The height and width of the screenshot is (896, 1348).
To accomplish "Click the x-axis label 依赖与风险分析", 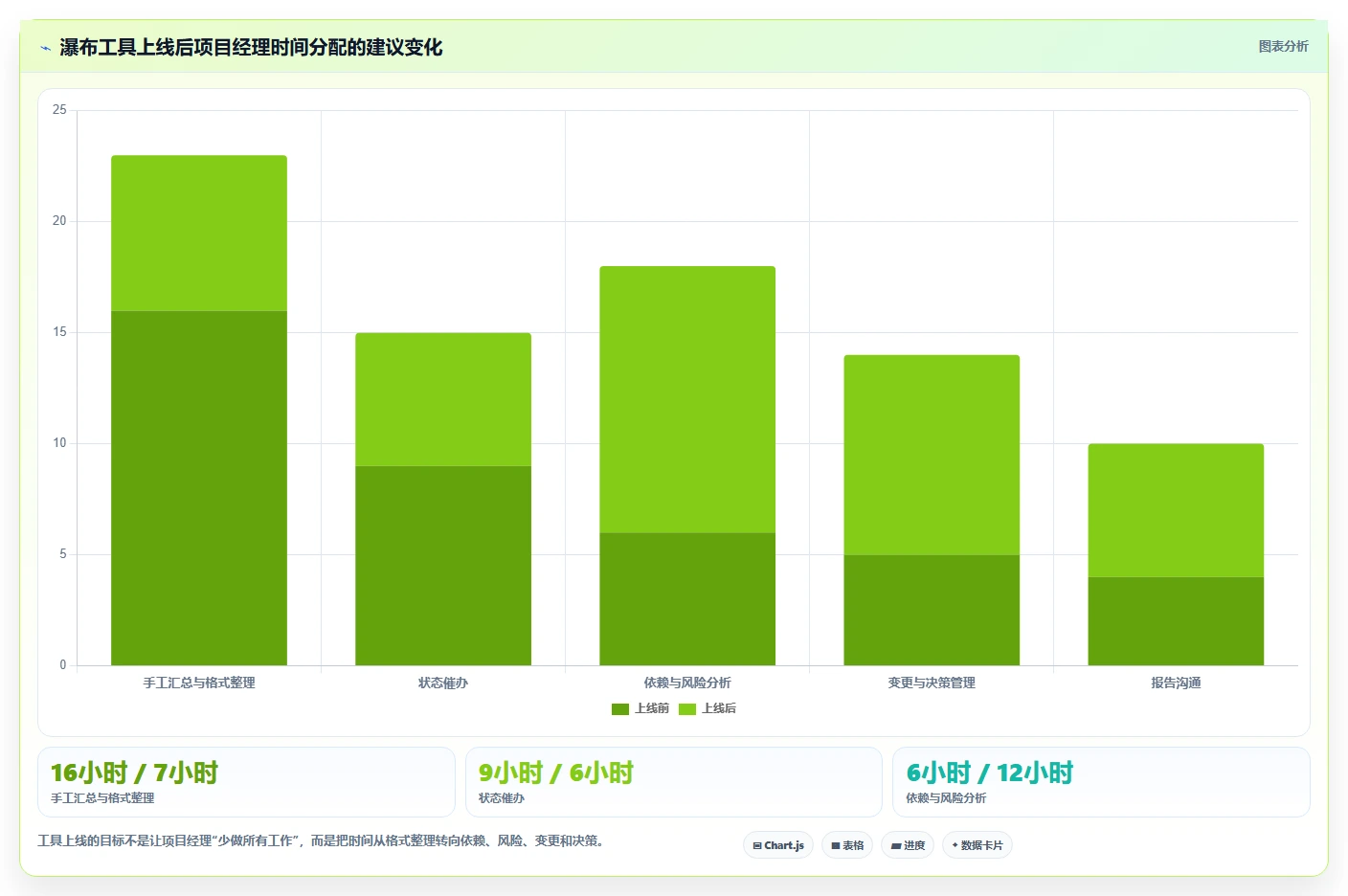I will coord(687,683).
